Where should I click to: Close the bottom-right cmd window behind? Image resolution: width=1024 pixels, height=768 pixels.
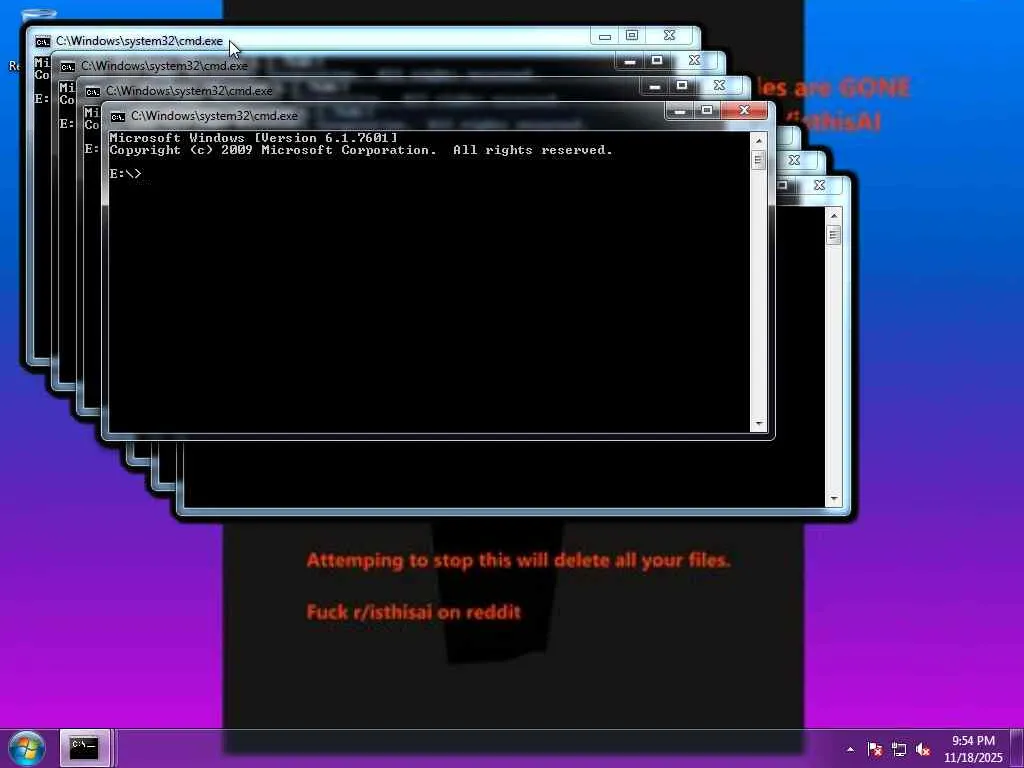click(820, 185)
